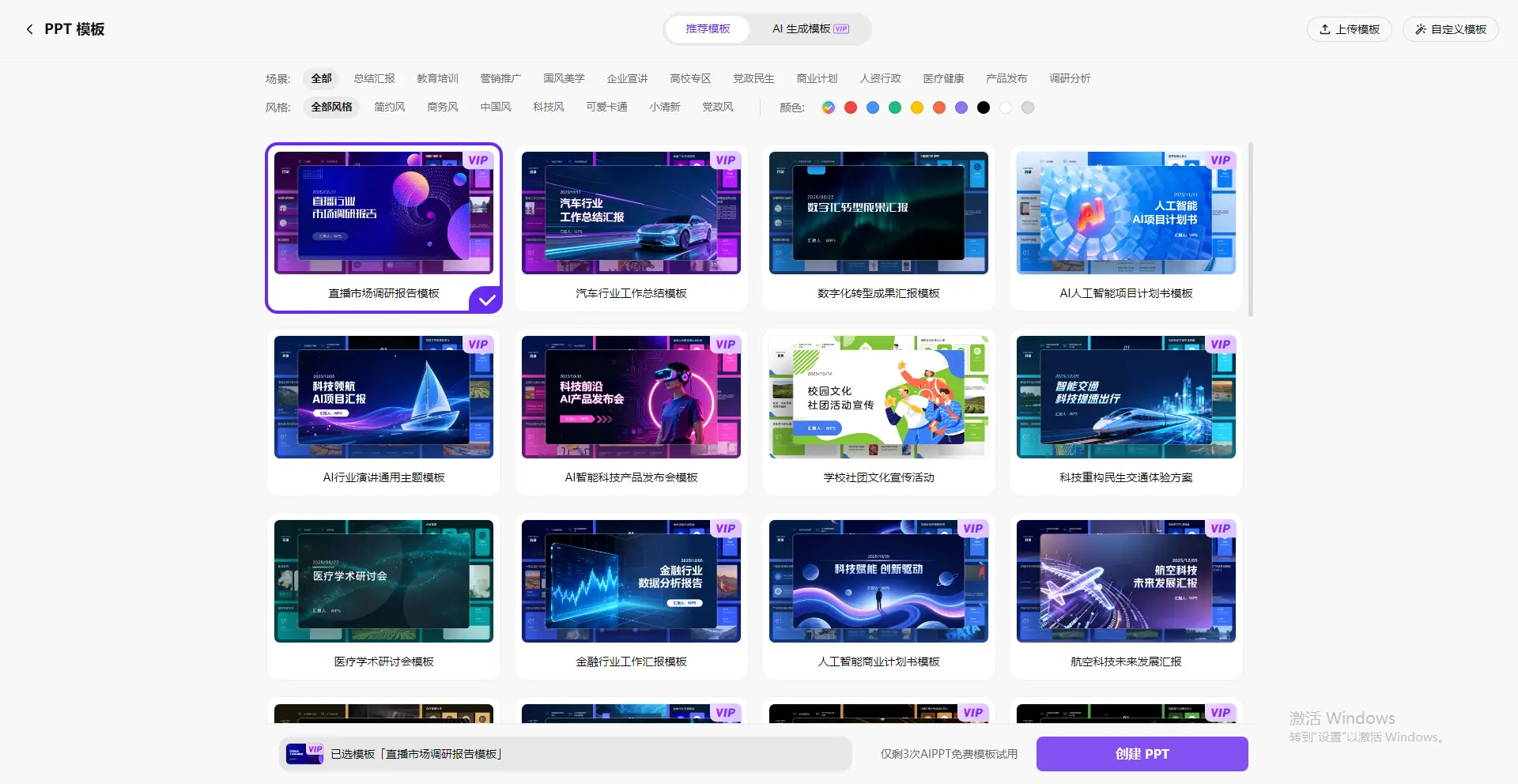The height and width of the screenshot is (784, 1518).
Task: Click the upload icon in 上传模板 button
Action: pos(1325,29)
